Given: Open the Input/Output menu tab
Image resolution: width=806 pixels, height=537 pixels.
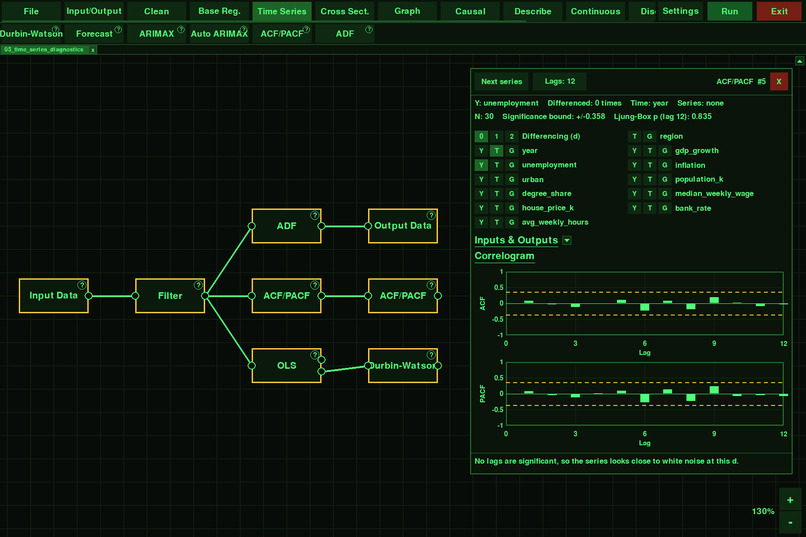Looking at the screenshot, I should click(94, 11).
